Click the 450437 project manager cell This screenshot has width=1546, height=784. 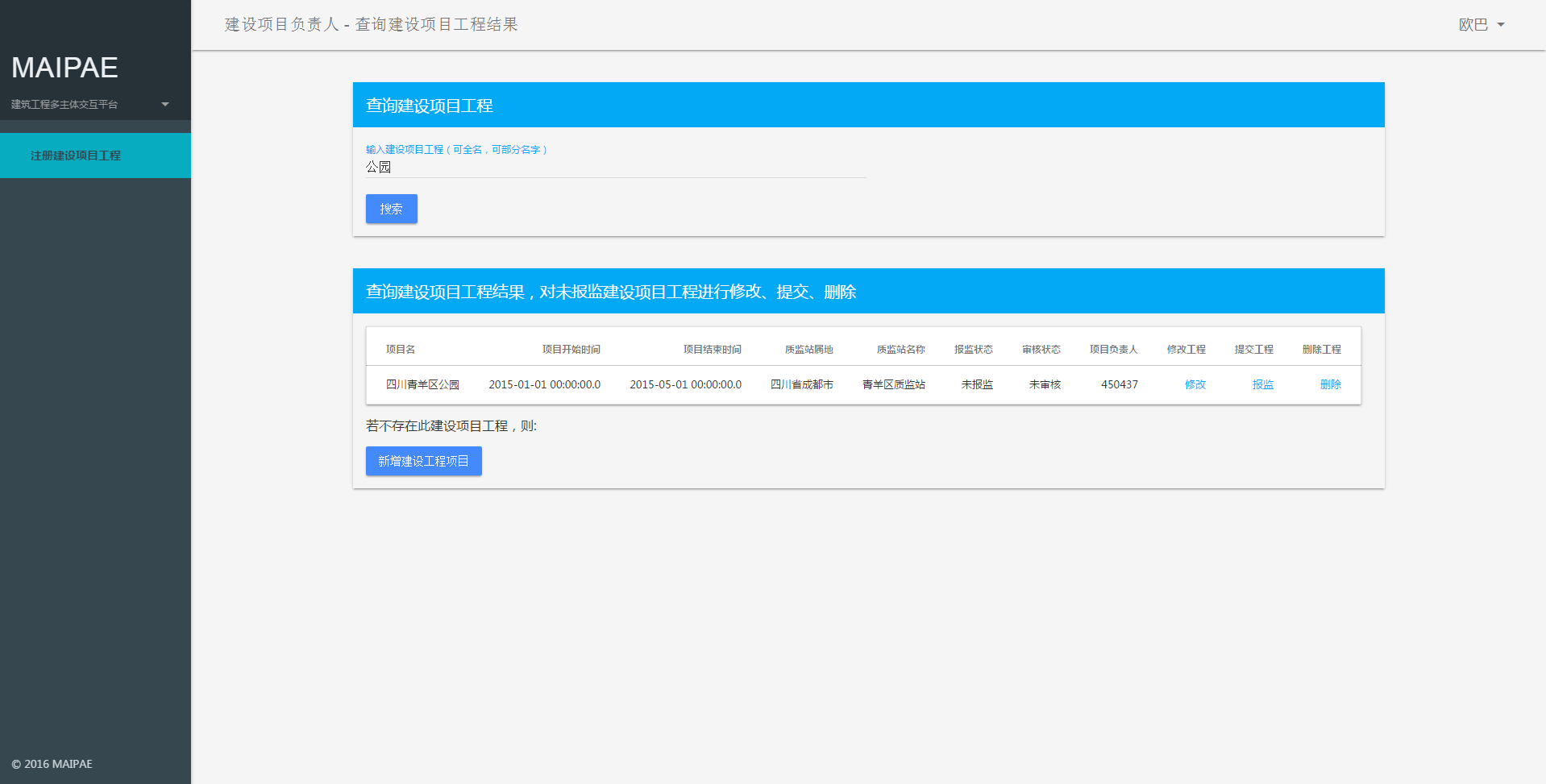tap(1119, 384)
